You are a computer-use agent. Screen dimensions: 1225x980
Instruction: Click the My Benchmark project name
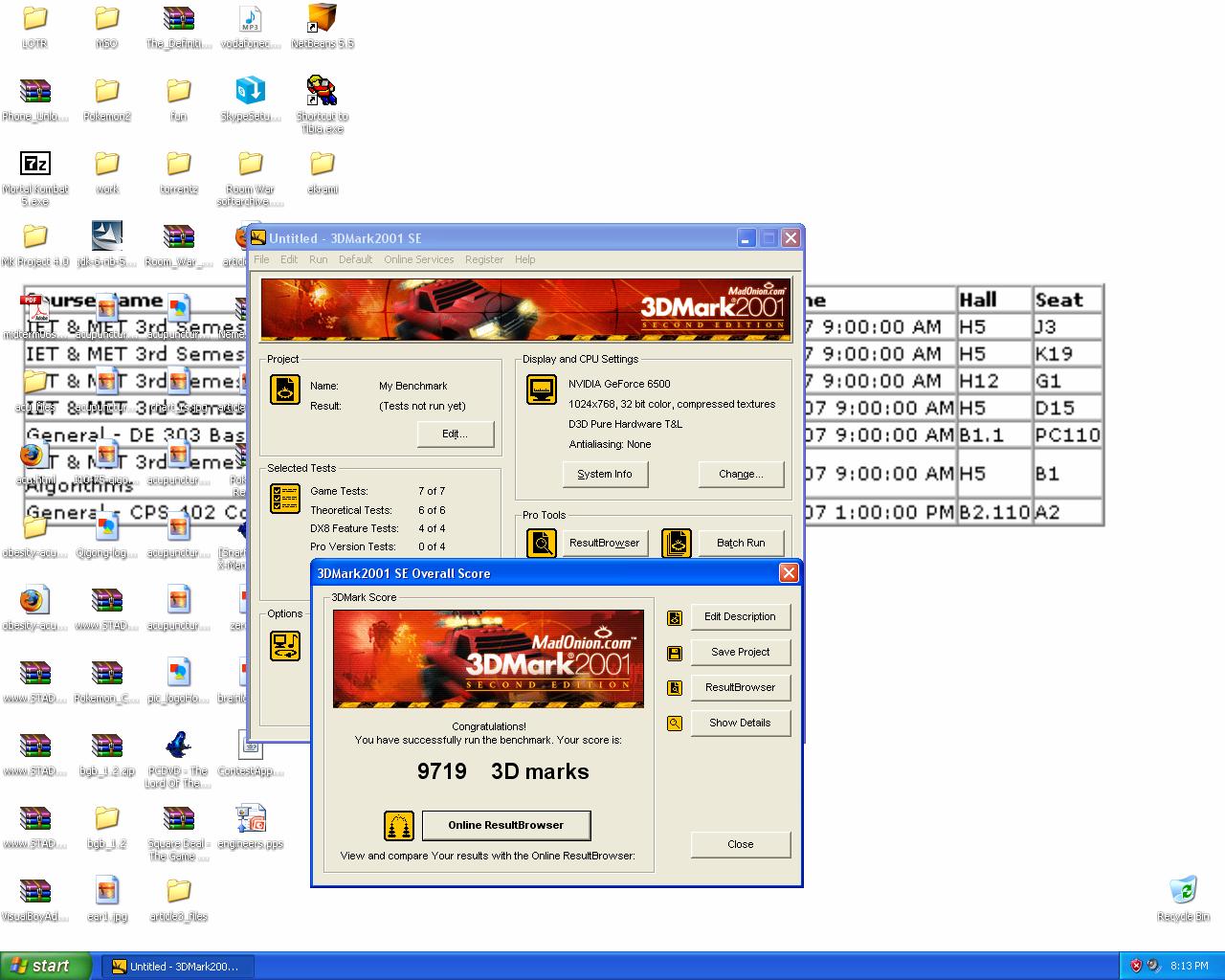point(413,387)
